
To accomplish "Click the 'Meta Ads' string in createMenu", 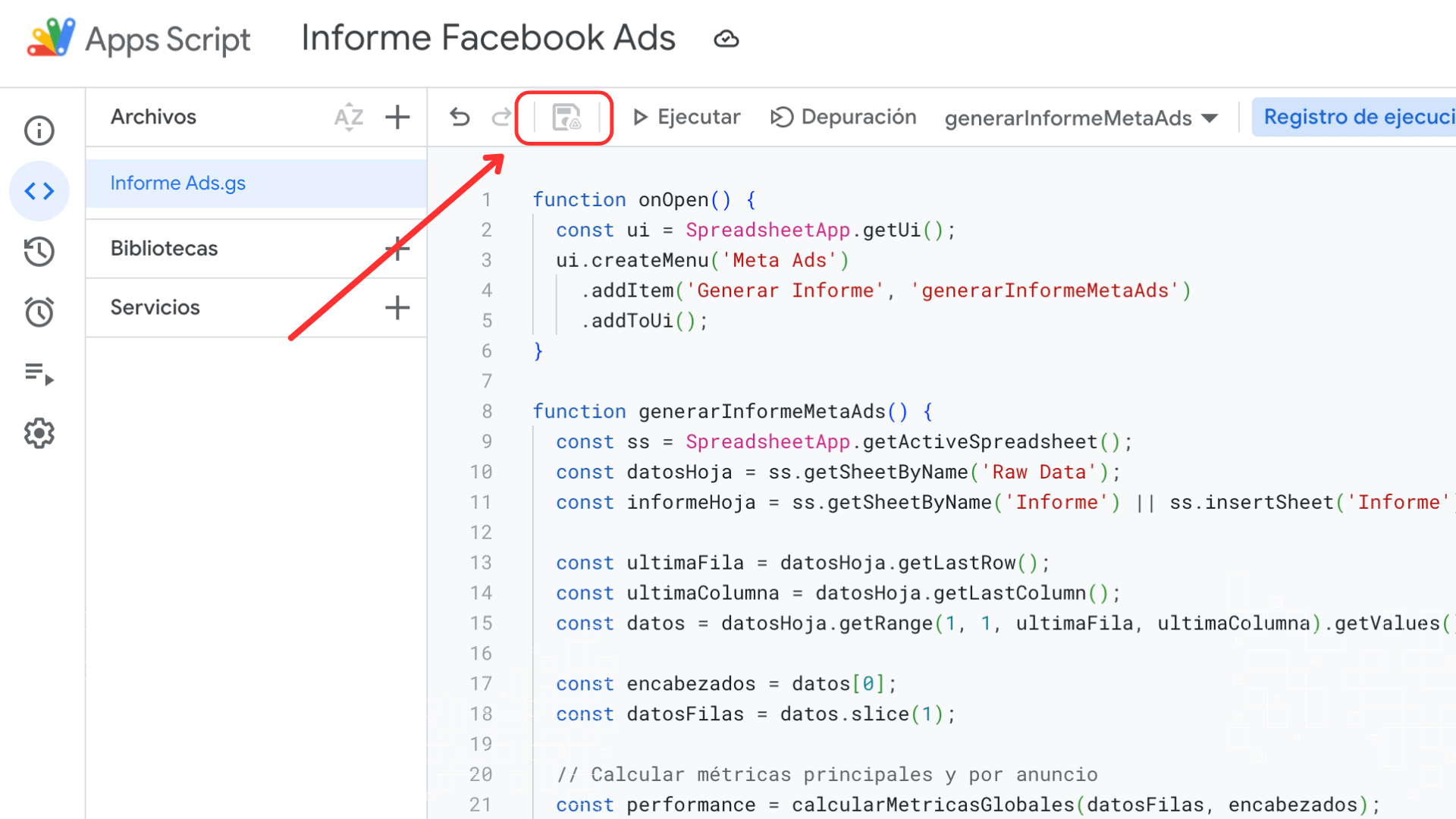I will click(x=780, y=260).
